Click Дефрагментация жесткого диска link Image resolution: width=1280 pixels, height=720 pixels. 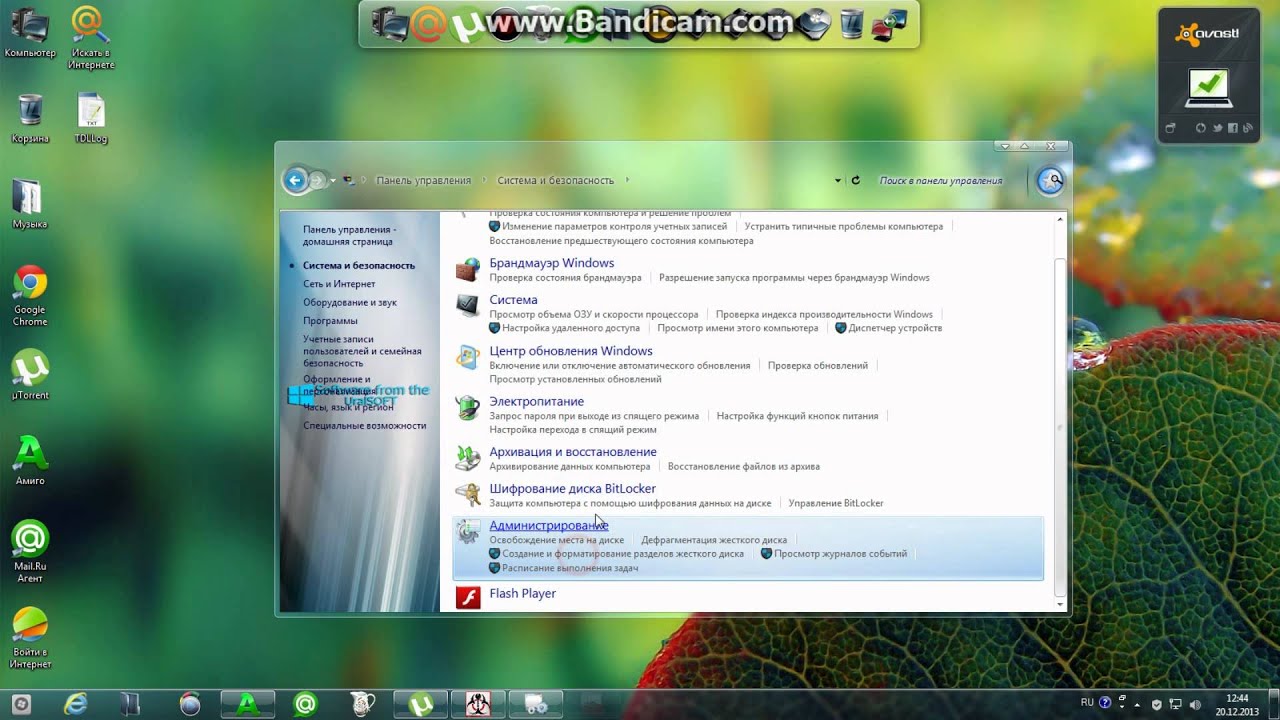714,540
